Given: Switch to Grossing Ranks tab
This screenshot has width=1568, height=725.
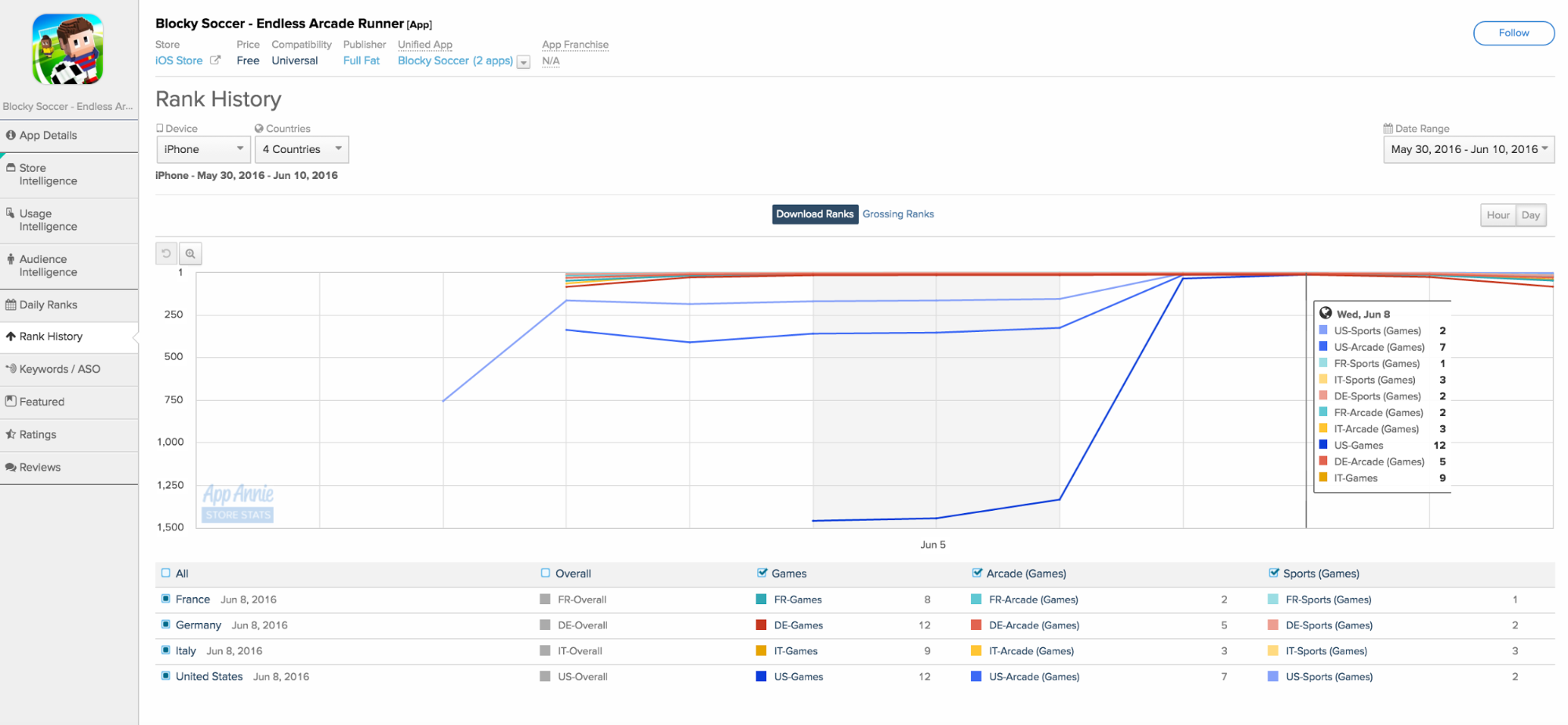Looking at the screenshot, I should (898, 214).
